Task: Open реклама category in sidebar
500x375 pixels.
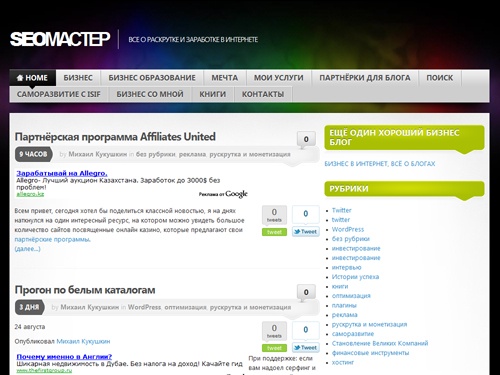Action: (x=345, y=315)
